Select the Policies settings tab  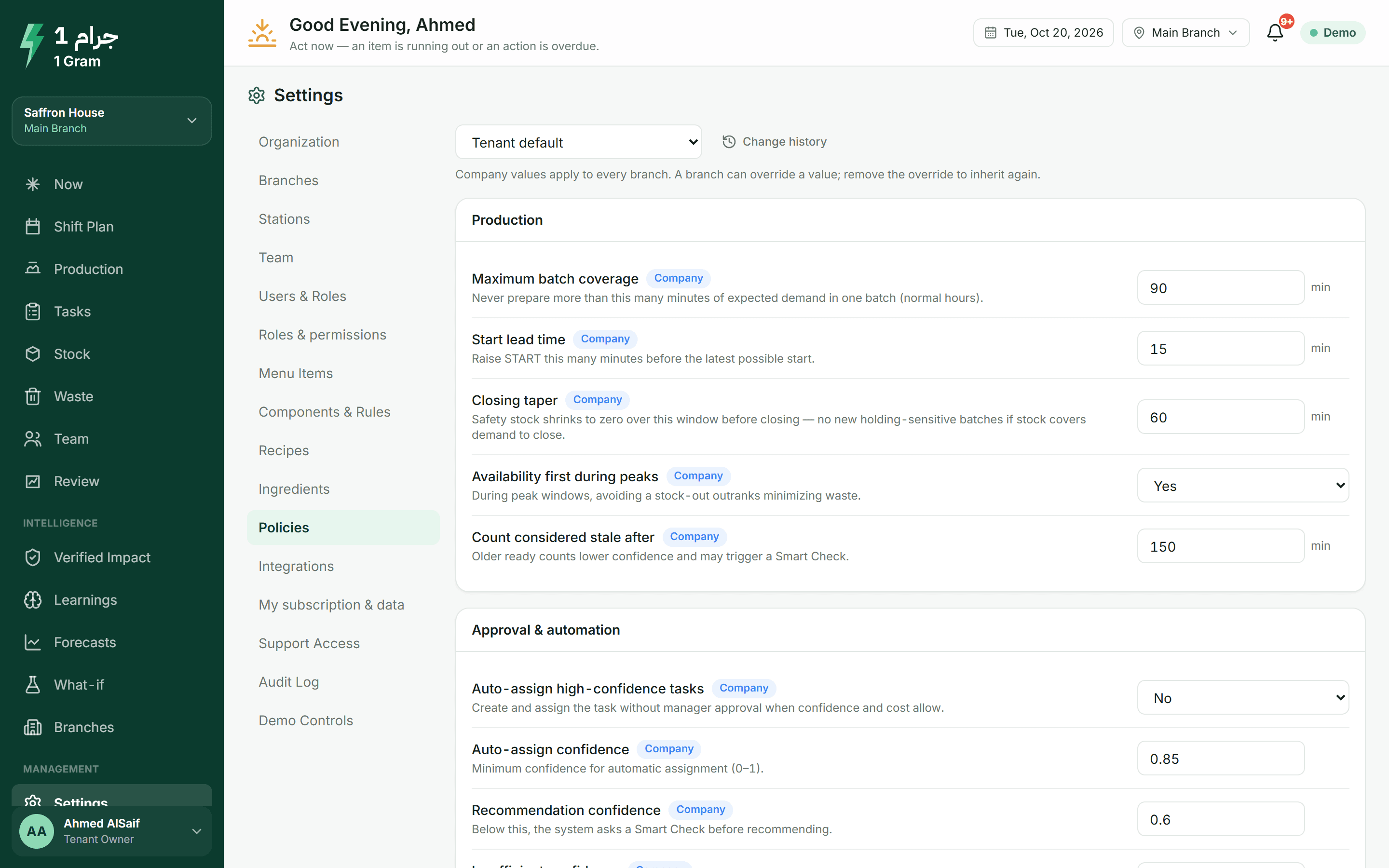[343, 528]
